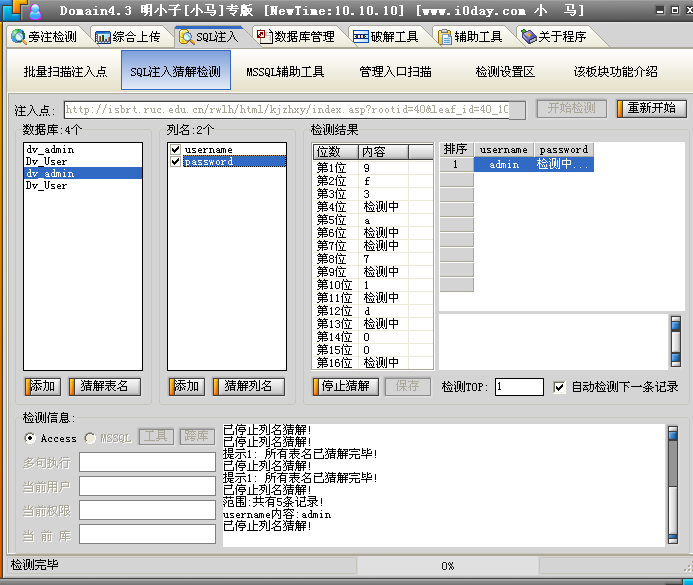Select the MSSQL radio button

[x=90, y=438]
